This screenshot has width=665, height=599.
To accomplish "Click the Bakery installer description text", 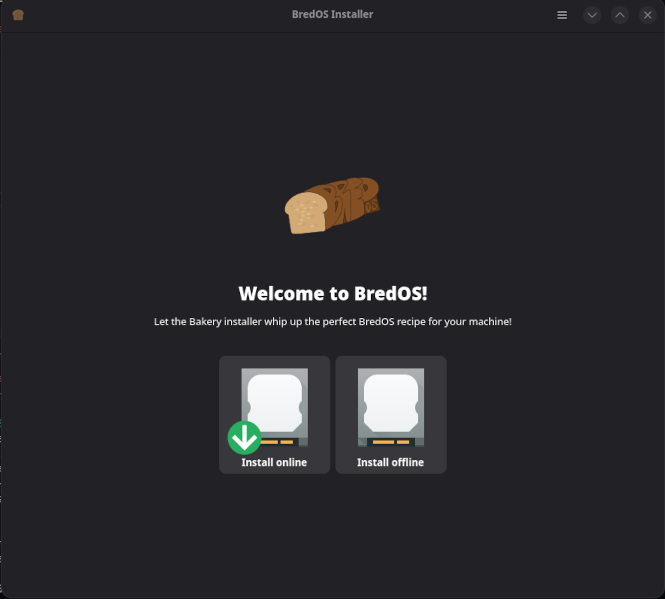I will [332, 322].
